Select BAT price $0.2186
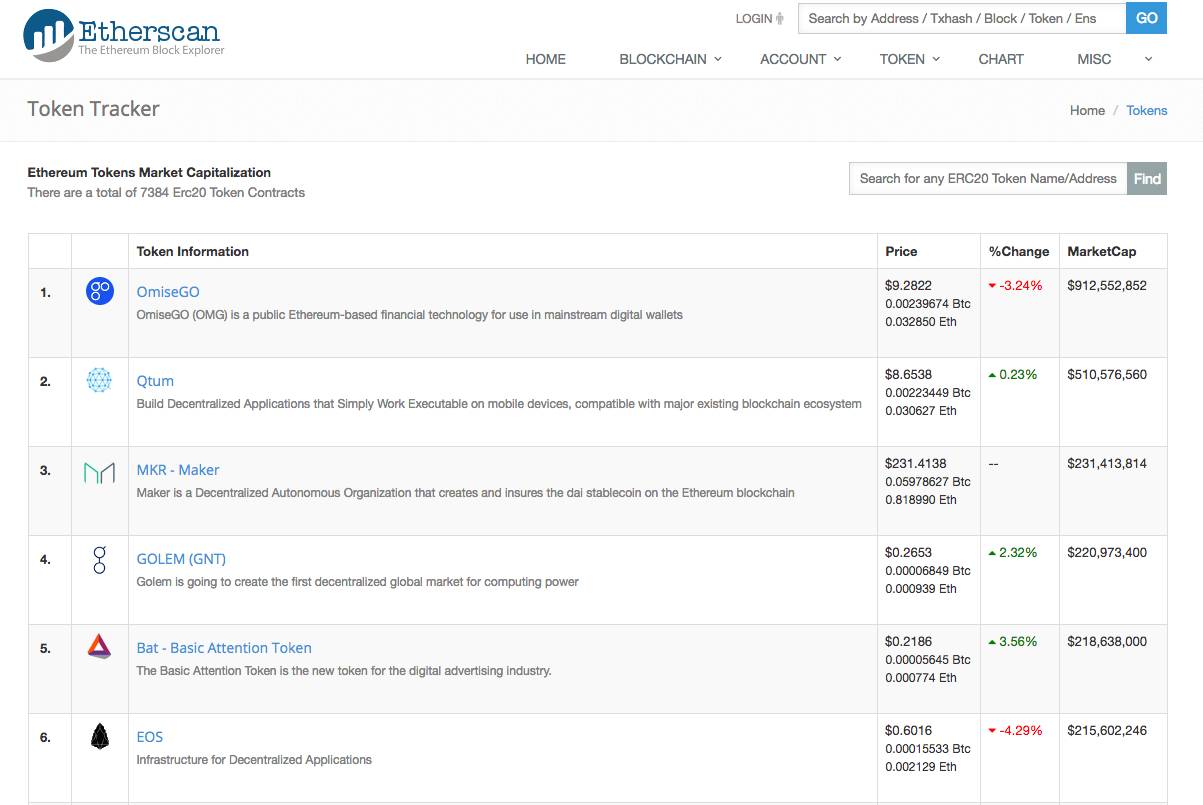Image resolution: width=1203 pixels, height=805 pixels. tap(908, 642)
